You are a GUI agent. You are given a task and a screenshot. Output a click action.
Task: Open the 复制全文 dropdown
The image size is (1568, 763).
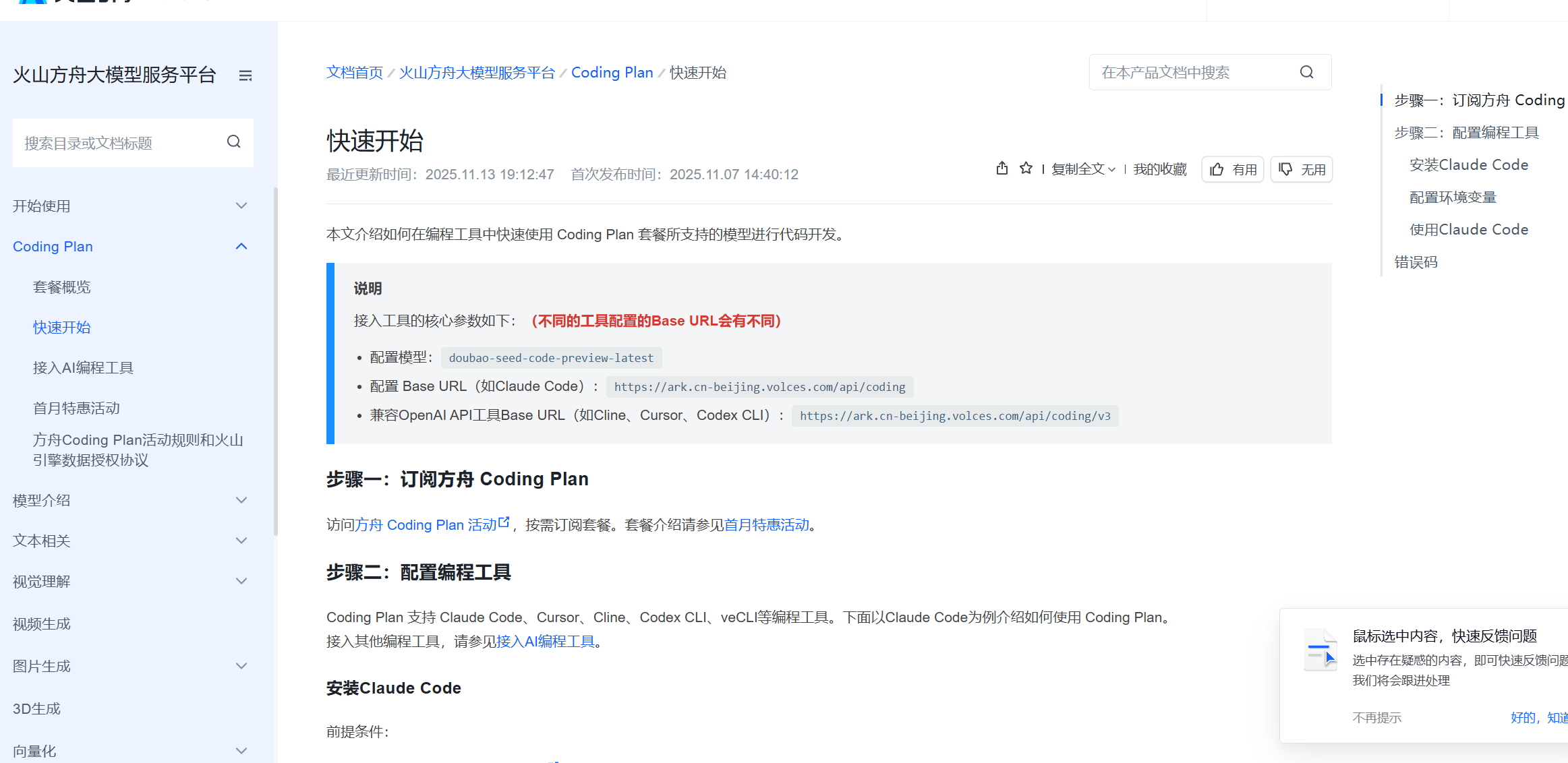[1083, 169]
